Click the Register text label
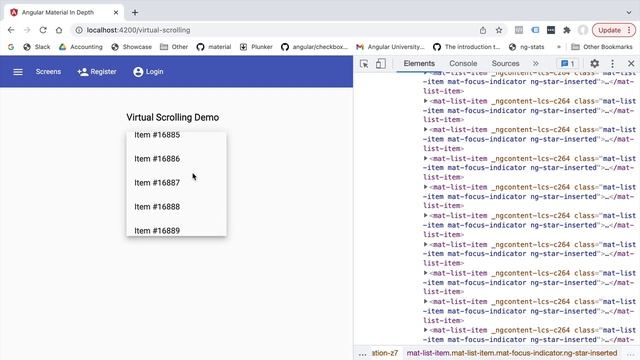 [x=103, y=72]
